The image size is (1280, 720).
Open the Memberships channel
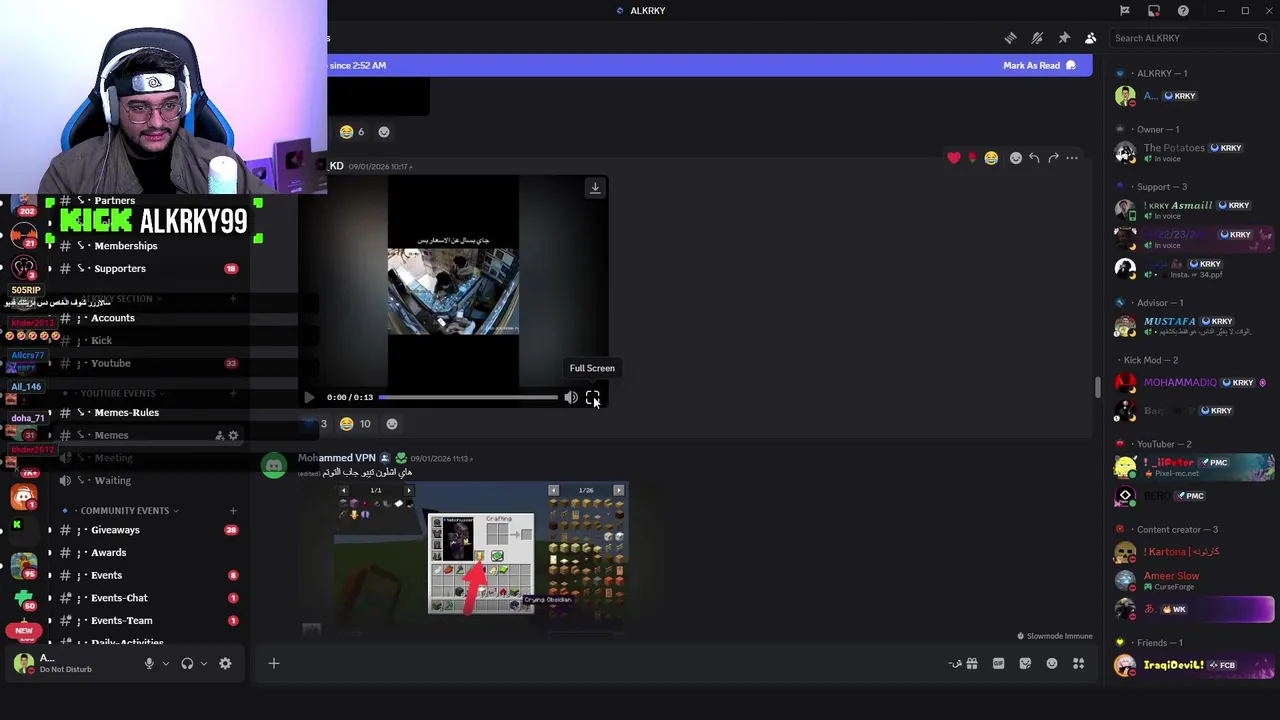tap(125, 246)
